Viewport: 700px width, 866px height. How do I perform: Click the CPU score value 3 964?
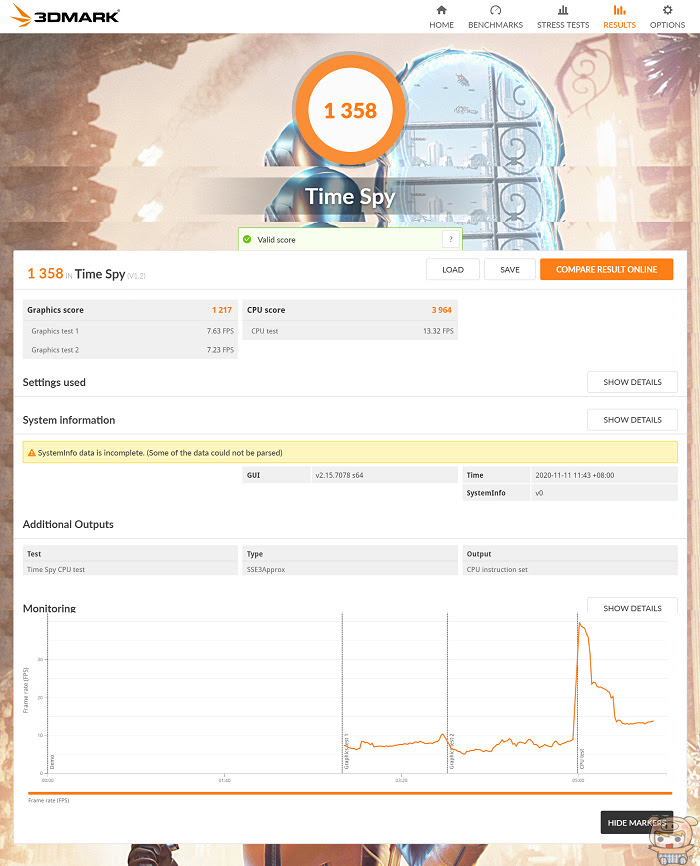pyautogui.click(x=441, y=310)
